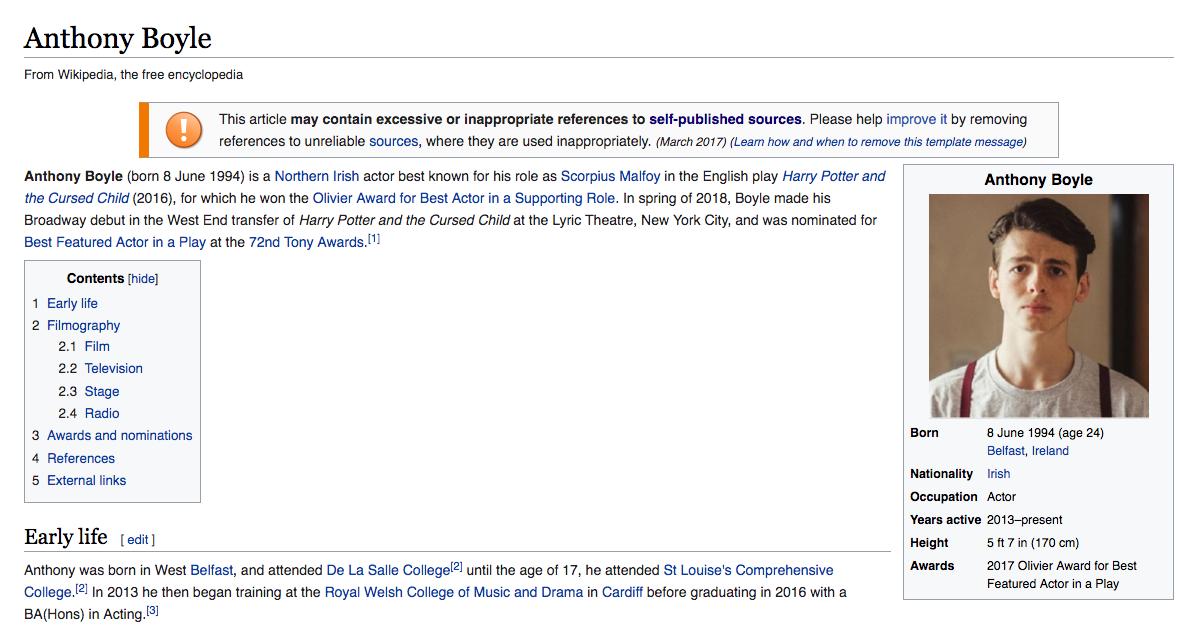Jump to References in contents
This screenshot has height=638, width=1185.
[81, 458]
